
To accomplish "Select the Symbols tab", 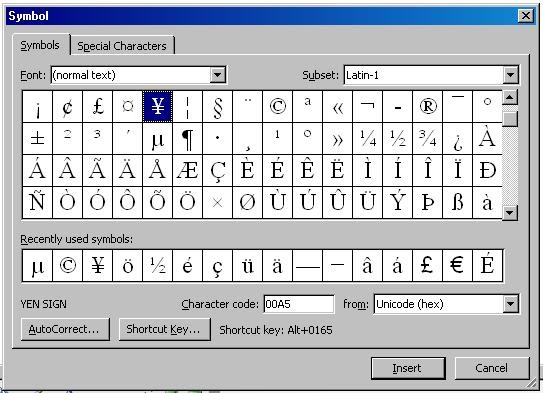I will (x=40, y=45).
